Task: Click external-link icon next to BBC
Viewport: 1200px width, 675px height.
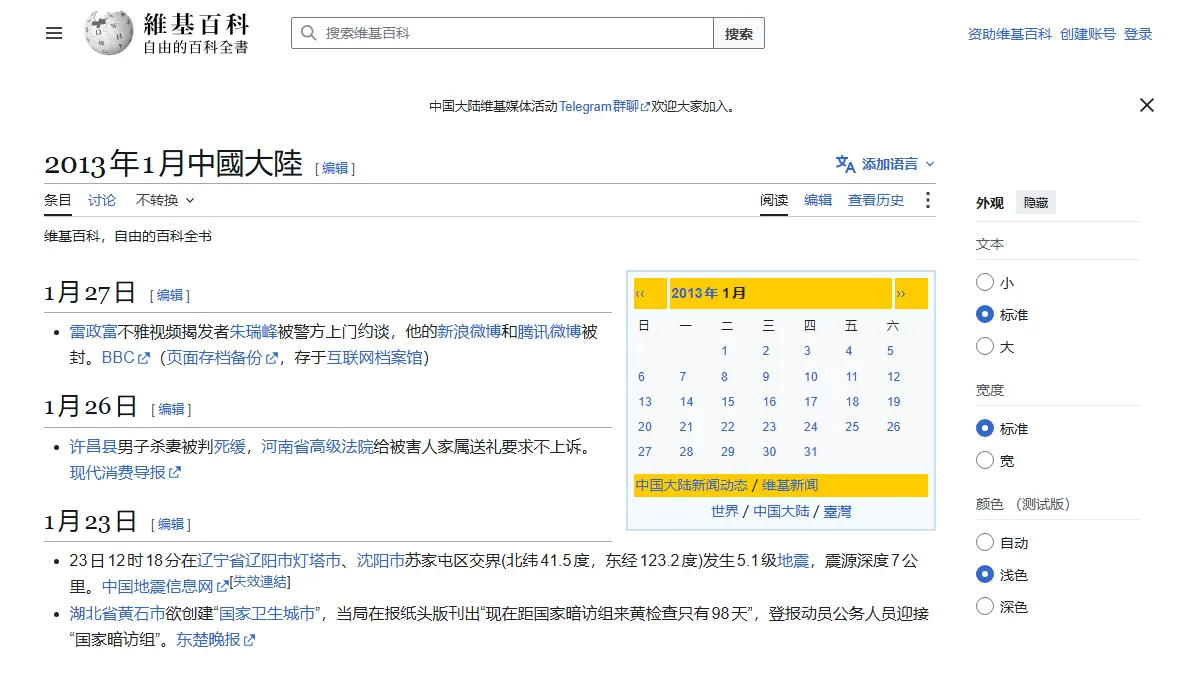Action: pyautogui.click(x=144, y=358)
